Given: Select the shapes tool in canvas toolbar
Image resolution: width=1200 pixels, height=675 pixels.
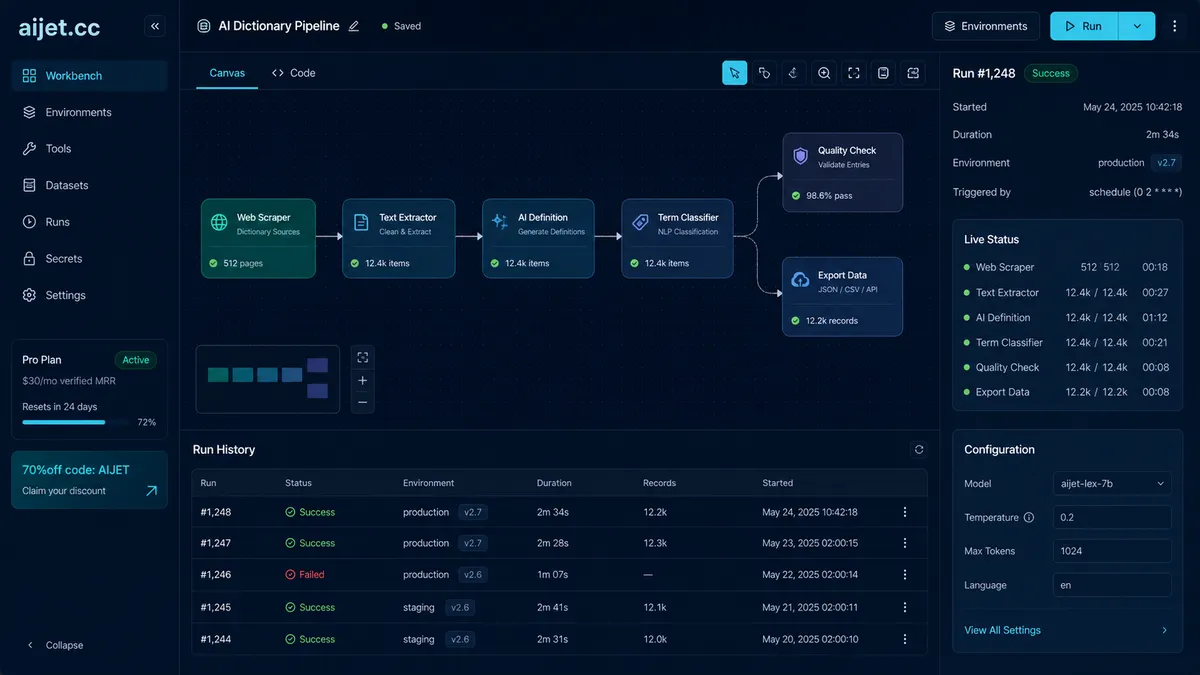Looking at the screenshot, I should tap(764, 72).
